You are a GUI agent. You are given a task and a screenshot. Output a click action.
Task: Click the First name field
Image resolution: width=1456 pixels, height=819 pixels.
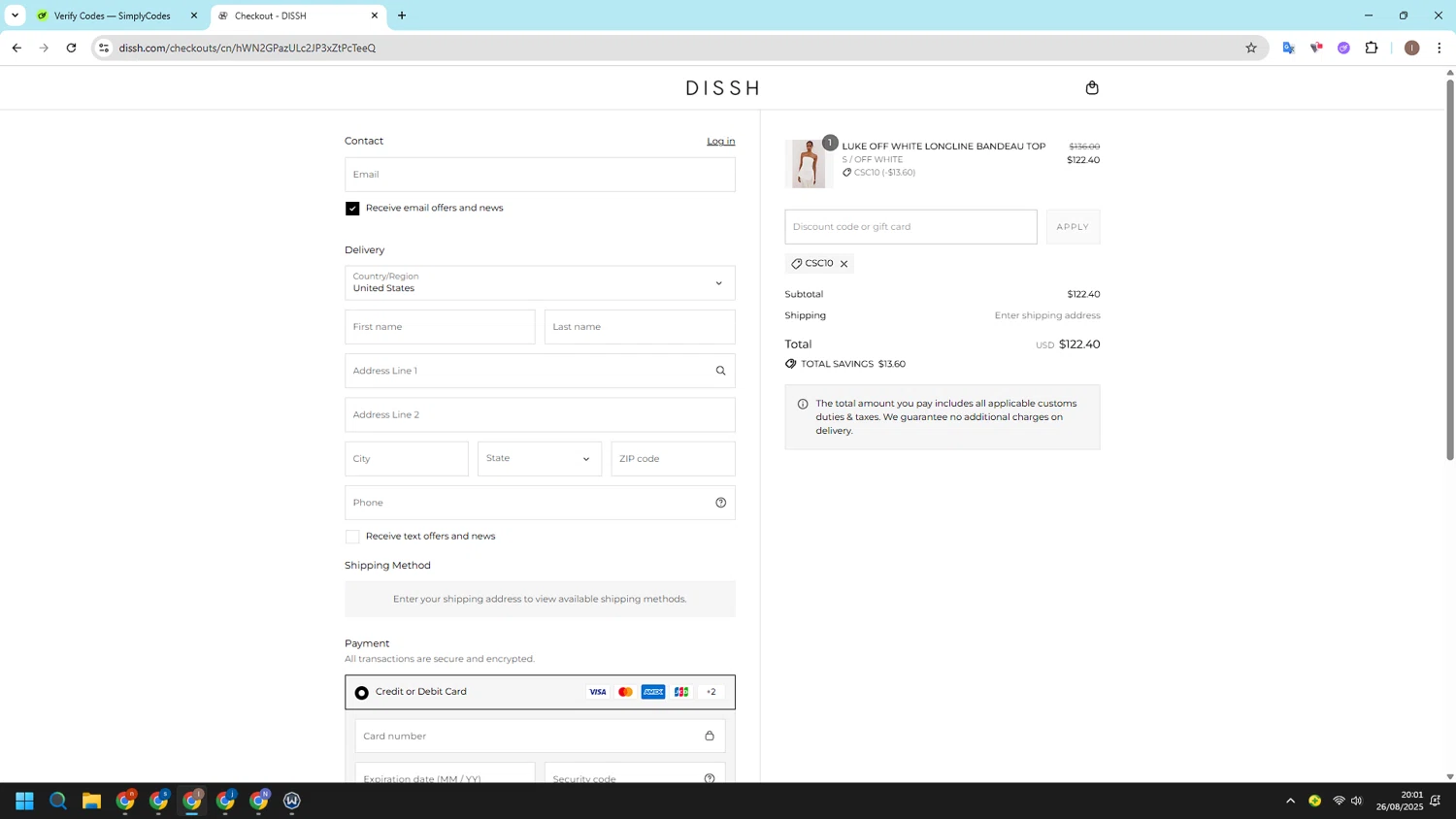(440, 327)
